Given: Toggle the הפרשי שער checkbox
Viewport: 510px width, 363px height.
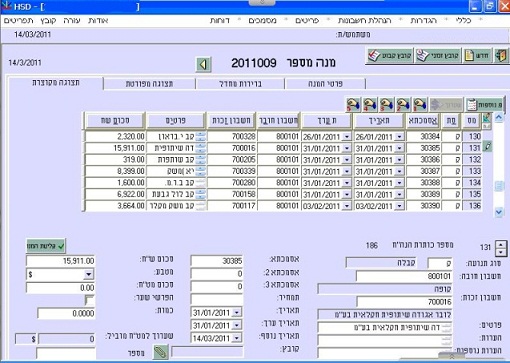Looking at the screenshot, I should 89,300.
